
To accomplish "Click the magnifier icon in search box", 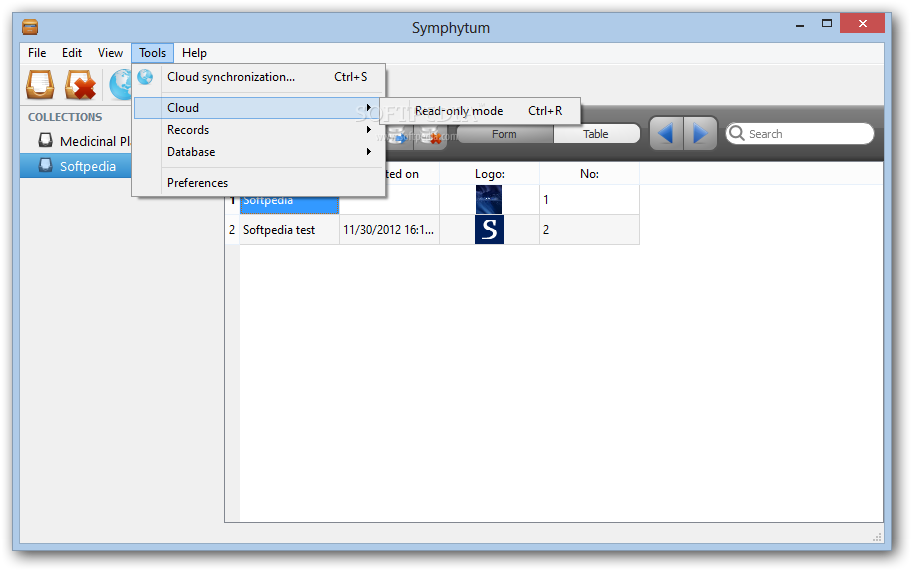I will tap(736, 133).
